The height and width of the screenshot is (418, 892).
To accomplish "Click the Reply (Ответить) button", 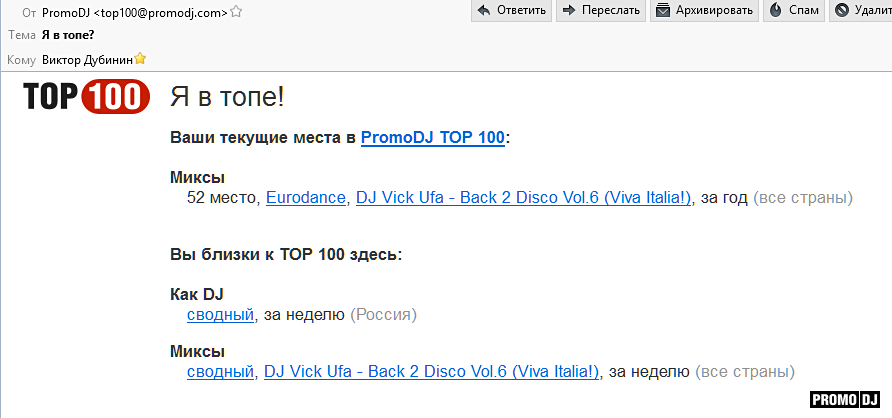I will pos(512,11).
